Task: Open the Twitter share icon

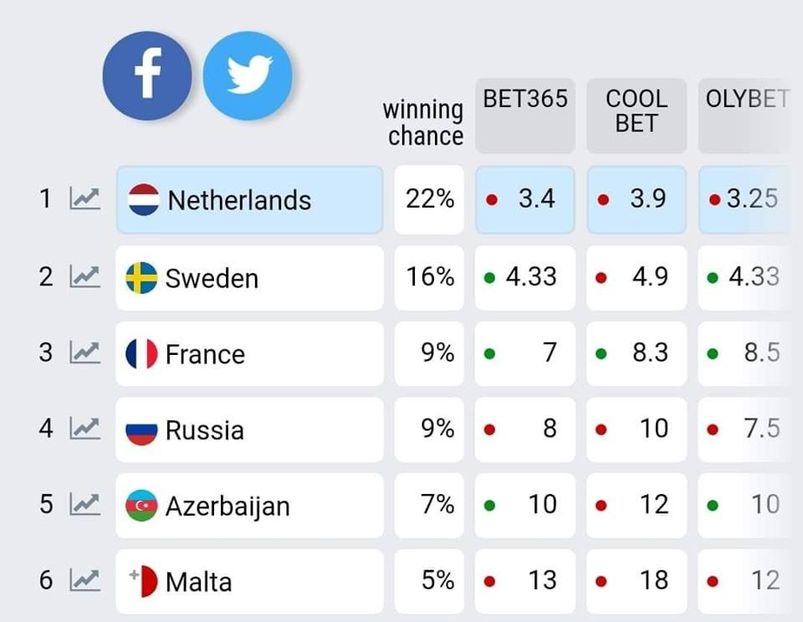Action: coord(248,75)
